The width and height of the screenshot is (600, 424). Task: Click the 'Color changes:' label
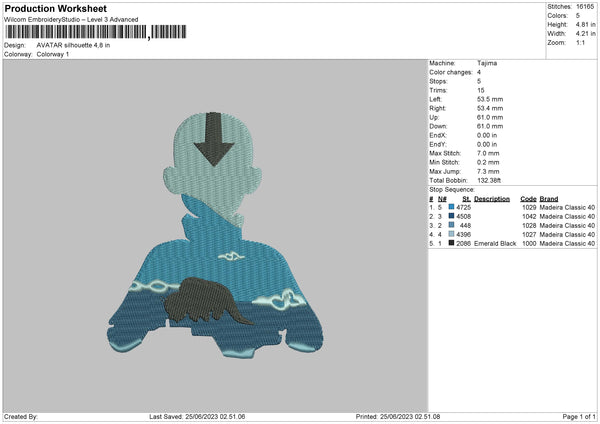[451, 72]
